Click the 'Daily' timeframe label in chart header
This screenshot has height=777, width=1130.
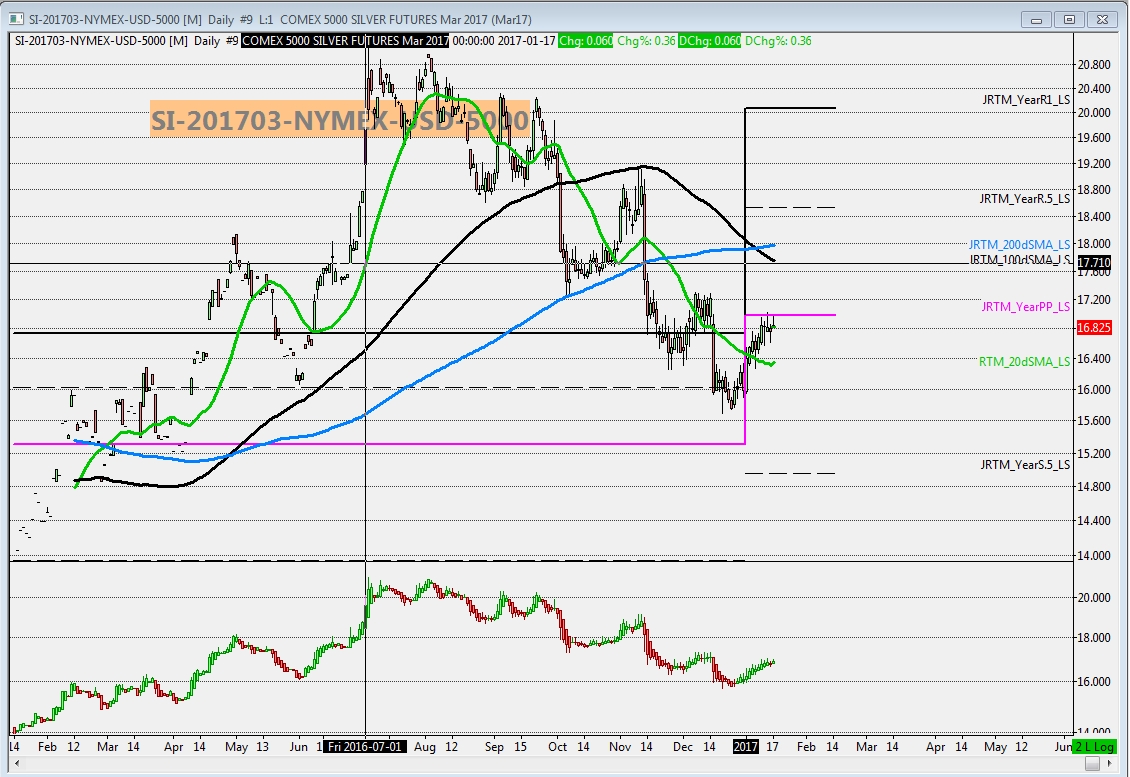(207, 40)
